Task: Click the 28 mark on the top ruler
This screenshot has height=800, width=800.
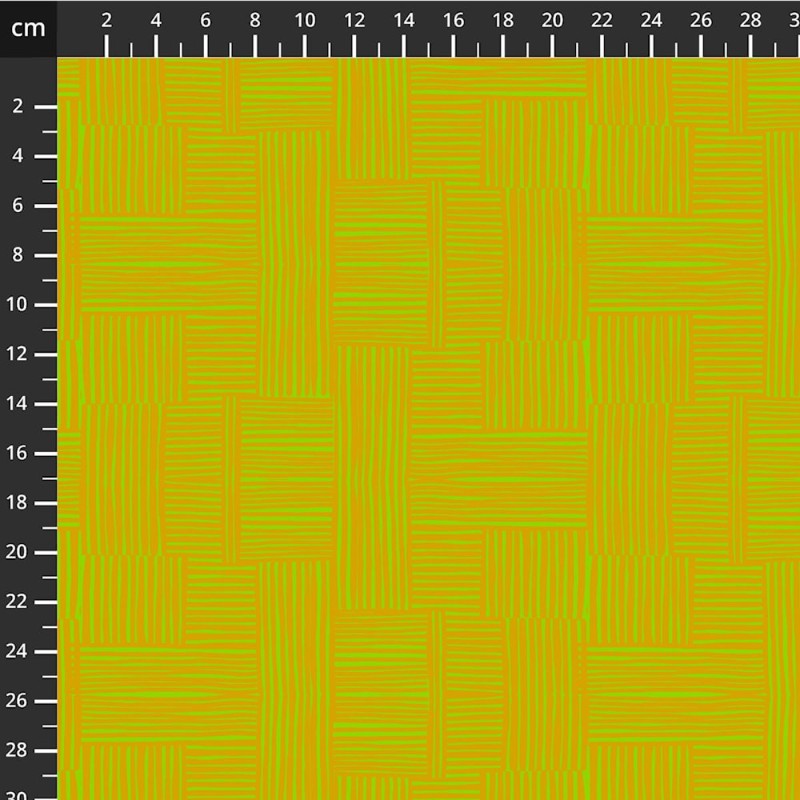Action: [x=751, y=22]
